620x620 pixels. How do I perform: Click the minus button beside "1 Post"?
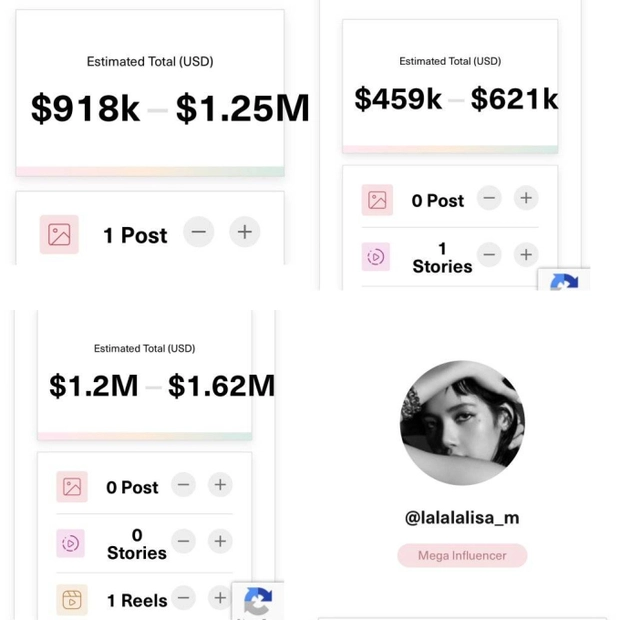pos(198,232)
